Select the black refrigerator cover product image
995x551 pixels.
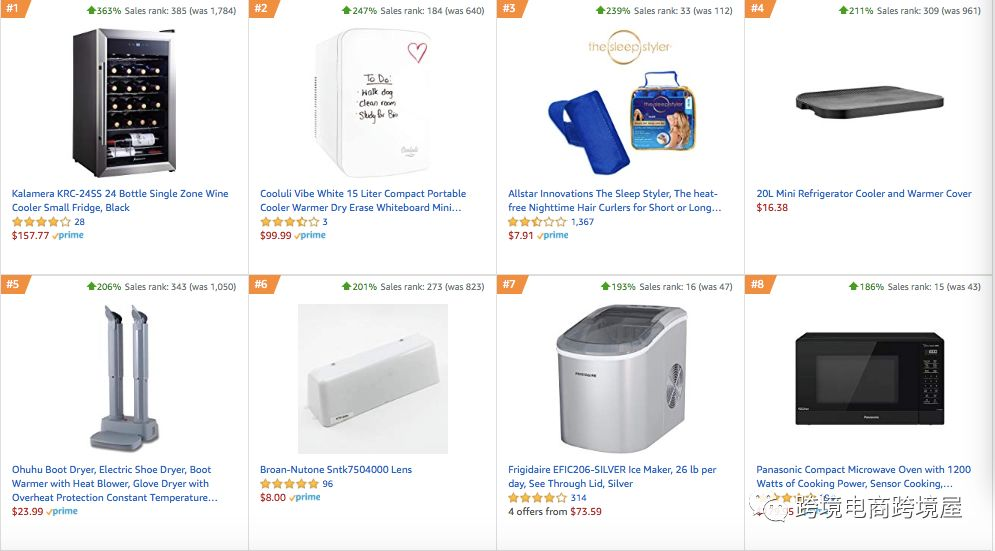869,102
